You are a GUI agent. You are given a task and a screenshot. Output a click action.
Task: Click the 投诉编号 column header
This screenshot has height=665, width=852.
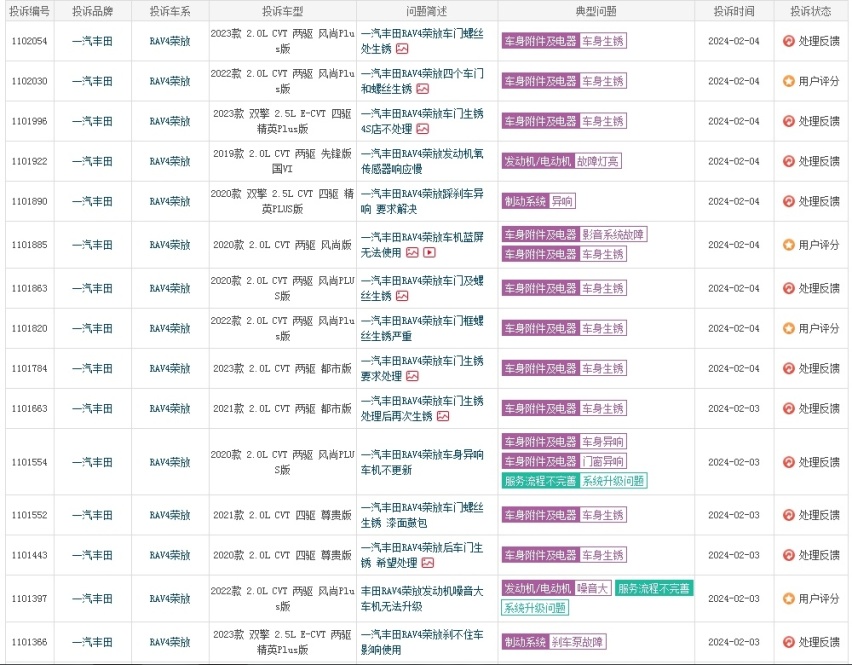[x=30, y=11]
